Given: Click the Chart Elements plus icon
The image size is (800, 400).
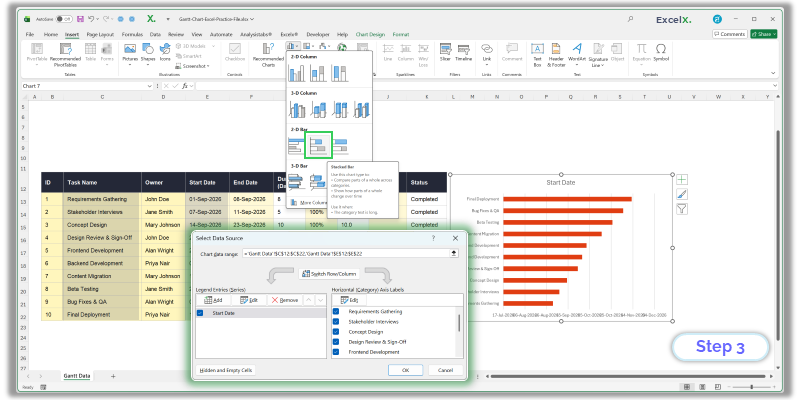Looking at the screenshot, I should click(682, 180).
